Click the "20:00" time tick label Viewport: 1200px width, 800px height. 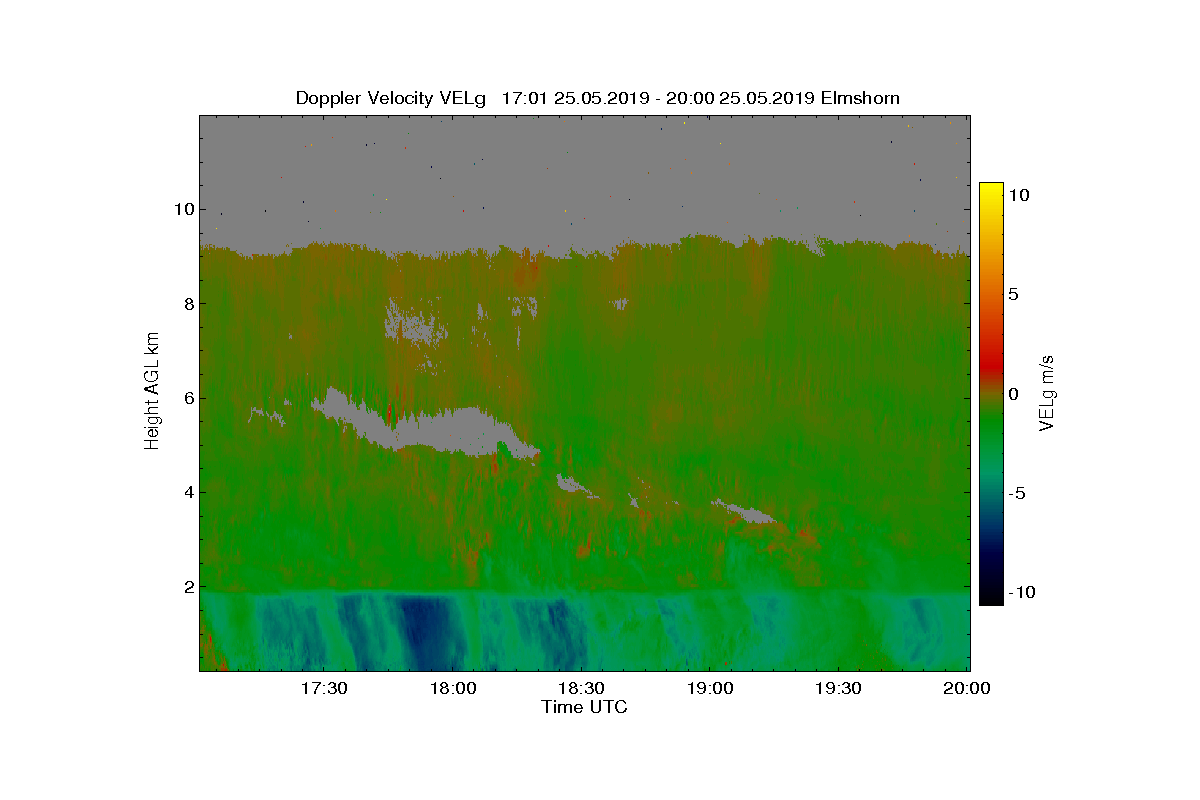967,688
